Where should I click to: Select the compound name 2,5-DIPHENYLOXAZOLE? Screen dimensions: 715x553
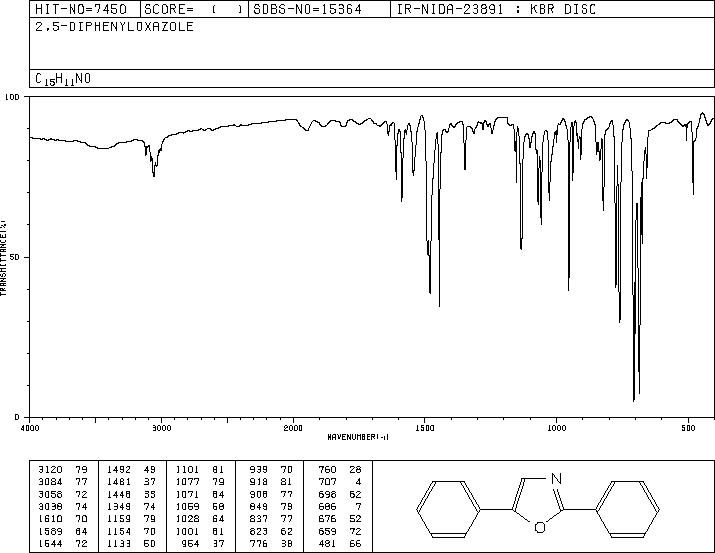tap(114, 26)
